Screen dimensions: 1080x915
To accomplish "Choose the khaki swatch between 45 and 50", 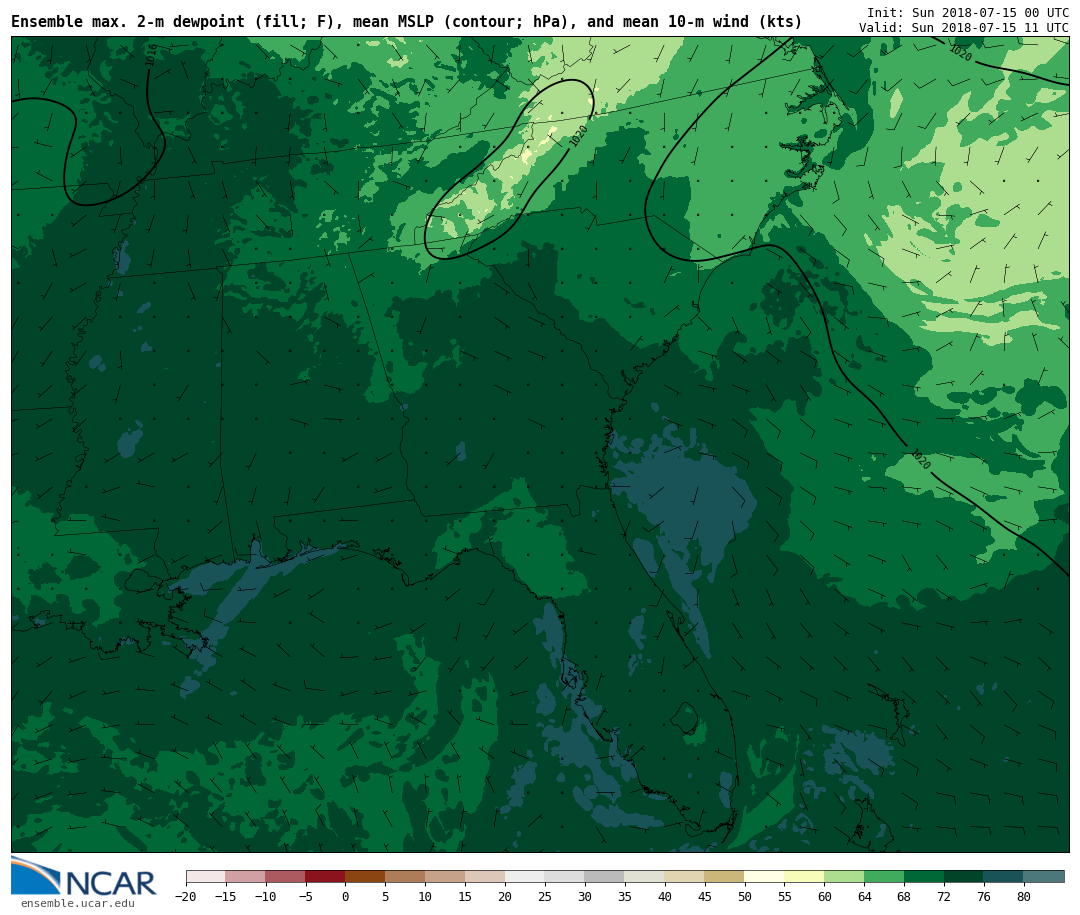I will pos(724,877).
